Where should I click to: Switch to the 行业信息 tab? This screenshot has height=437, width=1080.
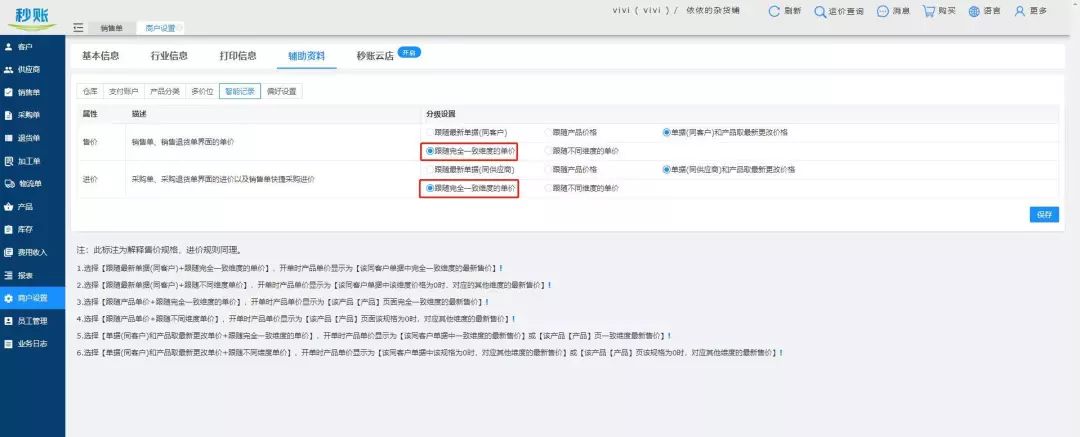(x=169, y=56)
